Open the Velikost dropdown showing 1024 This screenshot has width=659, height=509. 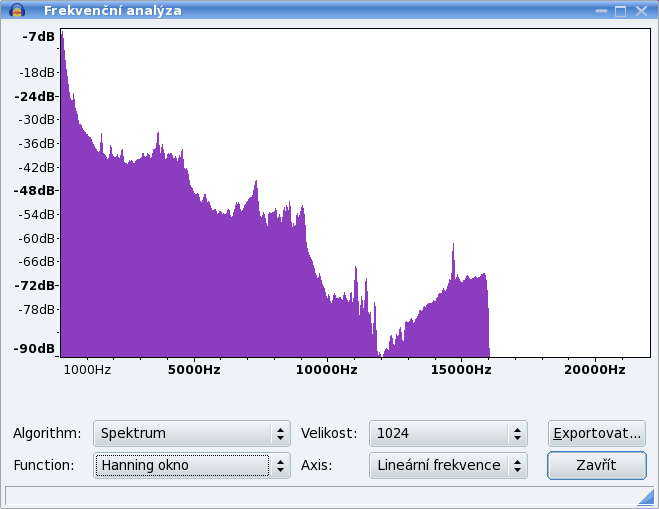(x=448, y=433)
